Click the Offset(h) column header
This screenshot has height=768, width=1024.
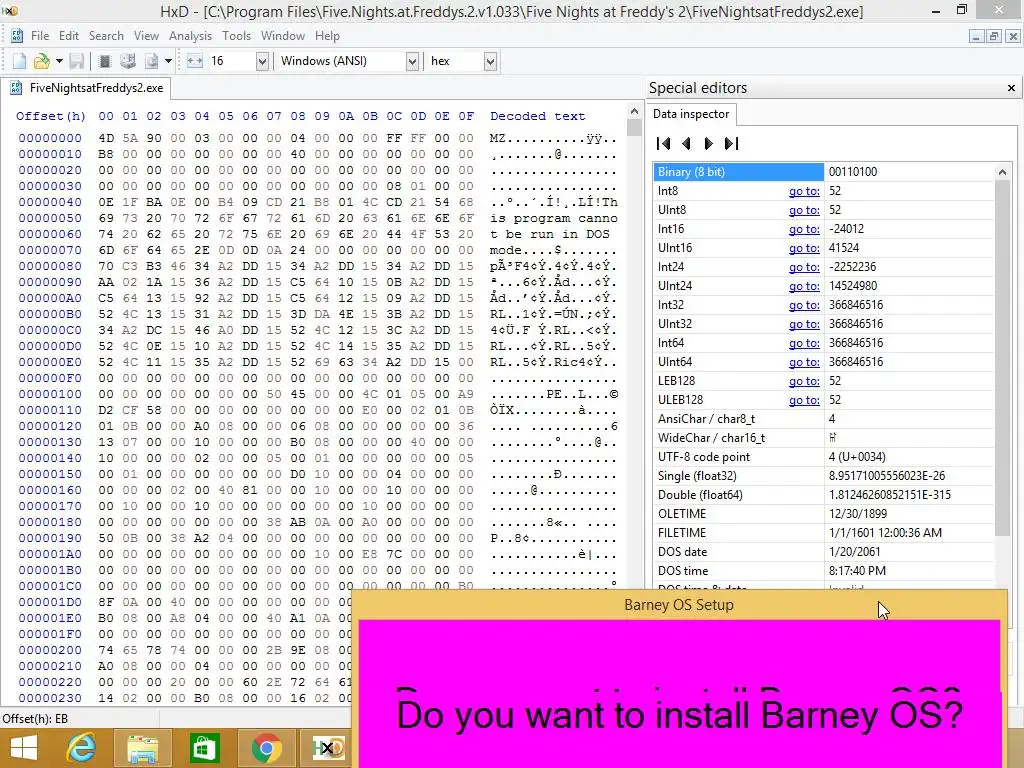[50, 116]
